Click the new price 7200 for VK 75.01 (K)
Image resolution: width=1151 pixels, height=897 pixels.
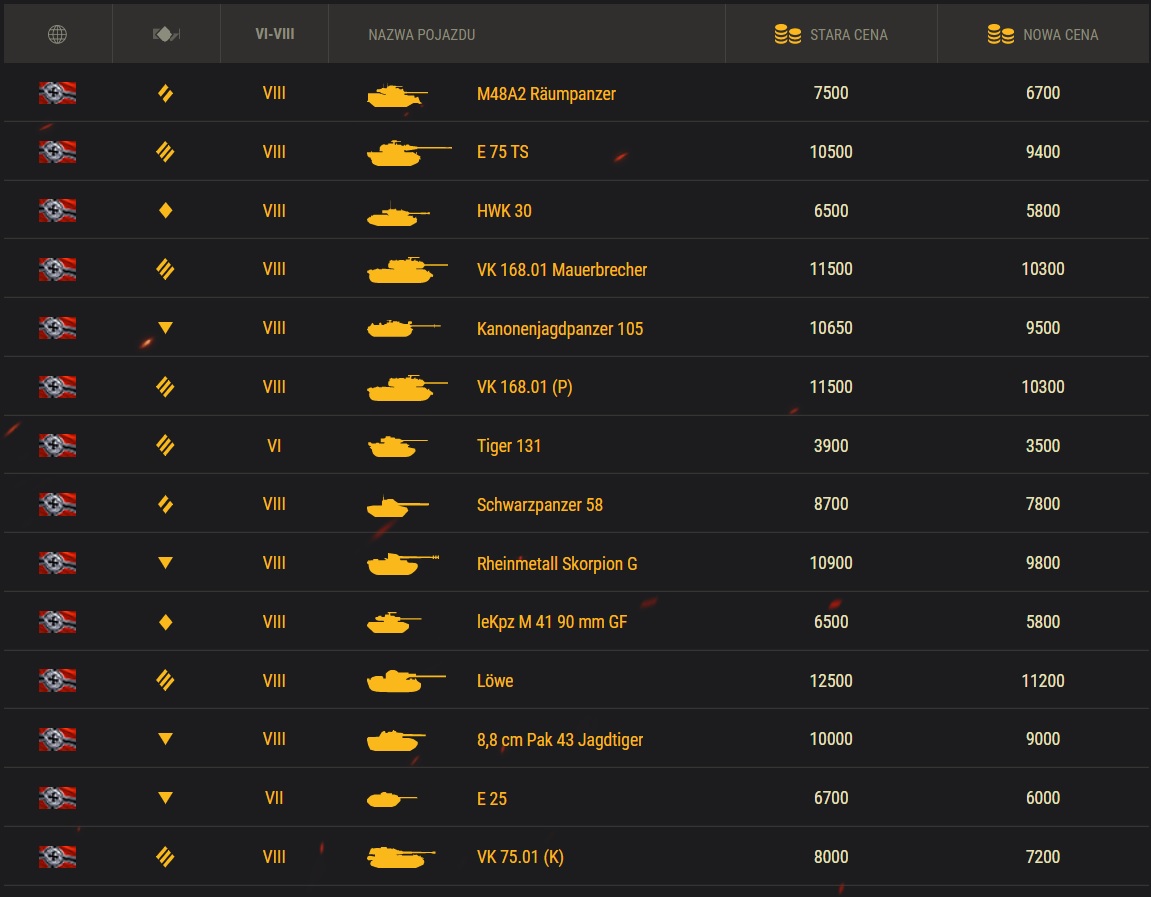1042,857
